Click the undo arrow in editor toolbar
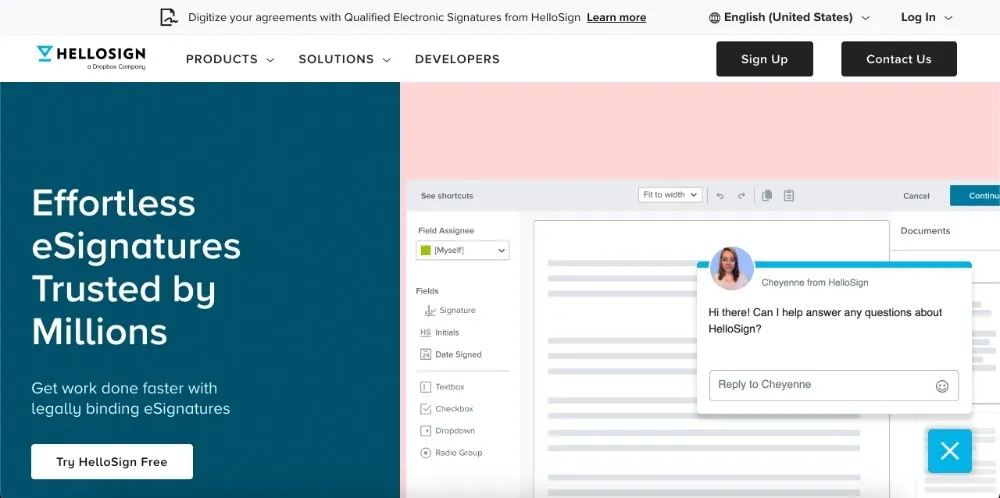 [x=720, y=196]
